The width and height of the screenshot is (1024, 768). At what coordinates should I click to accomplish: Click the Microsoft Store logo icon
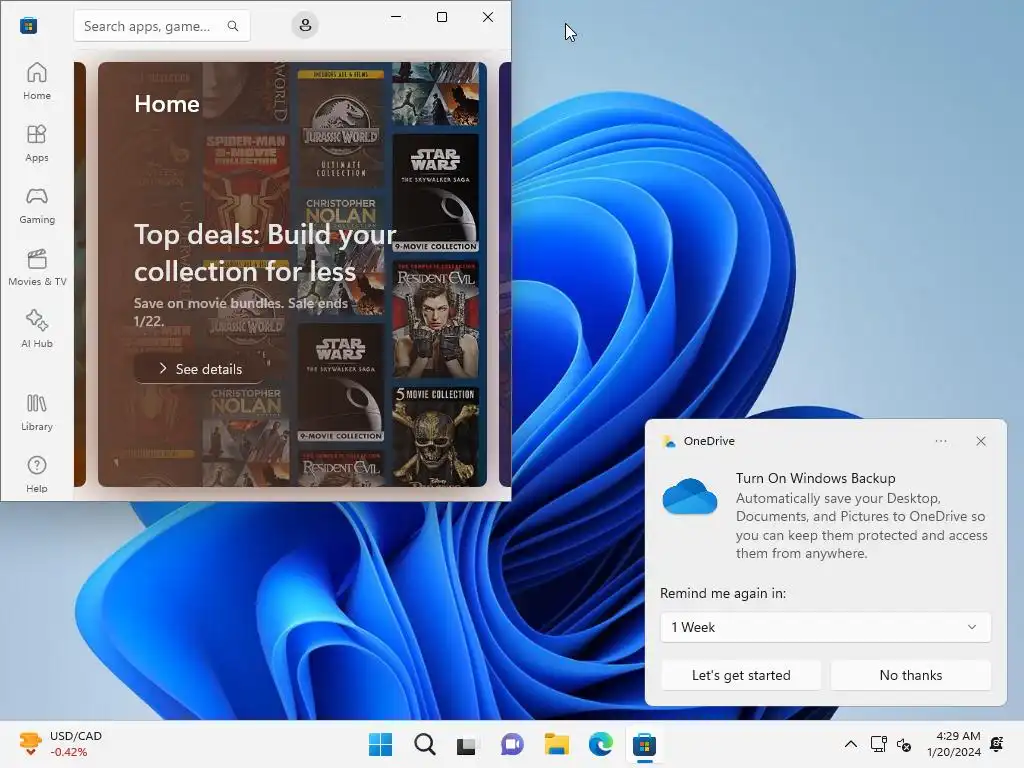[29, 26]
